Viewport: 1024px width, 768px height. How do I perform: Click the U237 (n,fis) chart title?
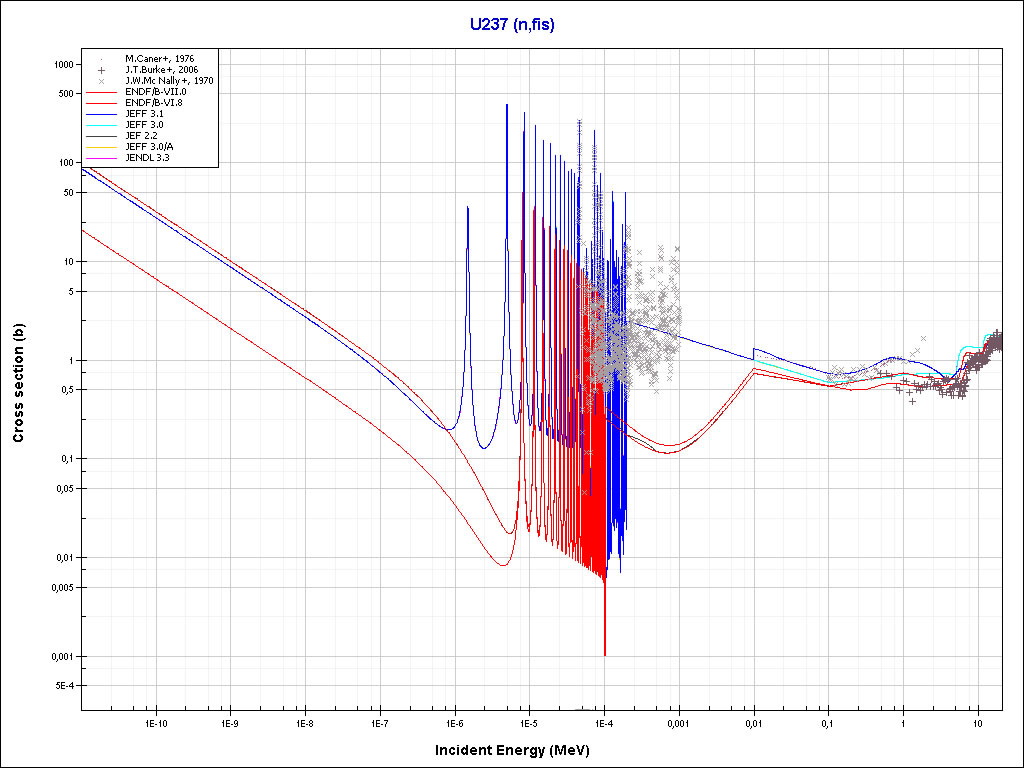[512, 25]
